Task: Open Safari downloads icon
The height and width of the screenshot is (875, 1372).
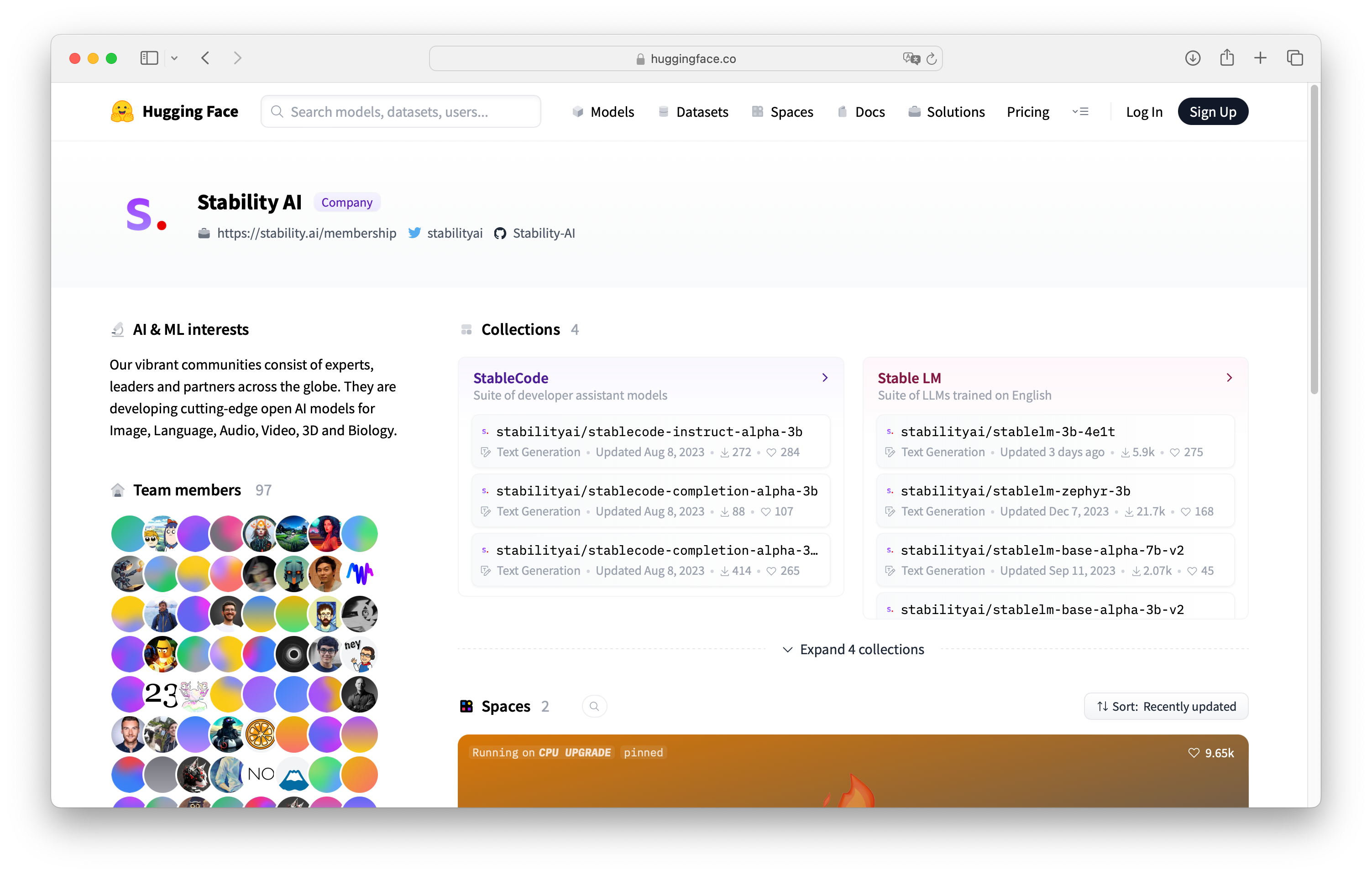Action: point(1193,58)
